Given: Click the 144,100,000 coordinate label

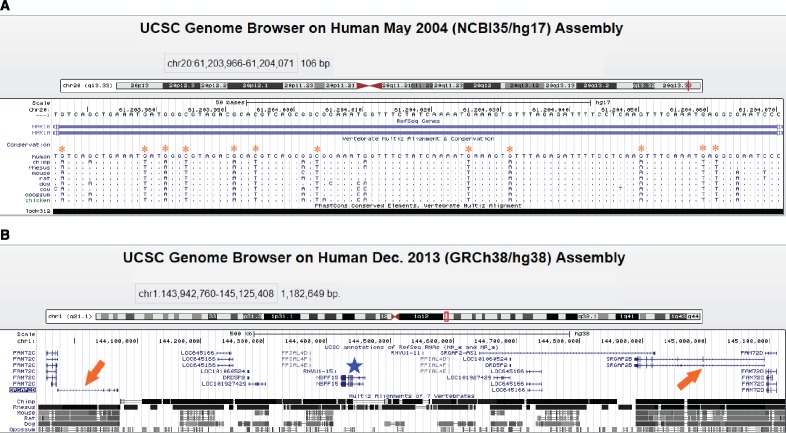Looking at the screenshot, I should click(x=116, y=340).
